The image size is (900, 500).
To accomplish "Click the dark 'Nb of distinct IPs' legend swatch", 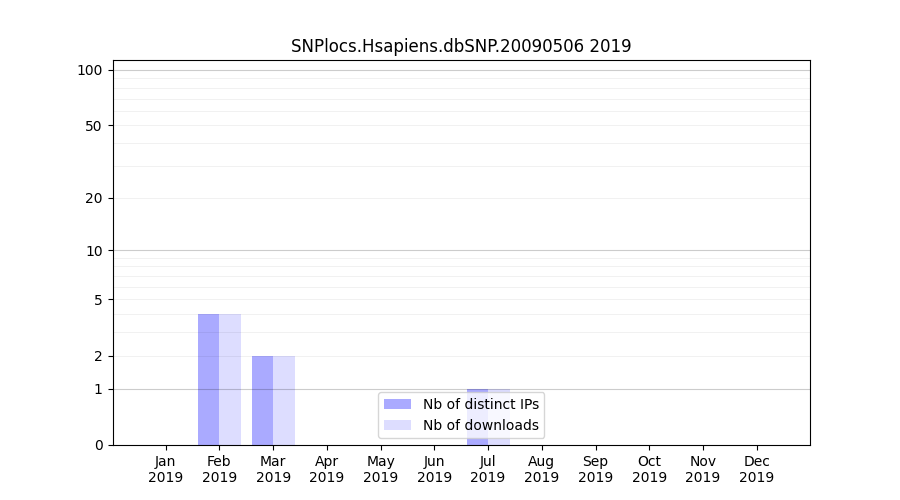I will 397,404.
